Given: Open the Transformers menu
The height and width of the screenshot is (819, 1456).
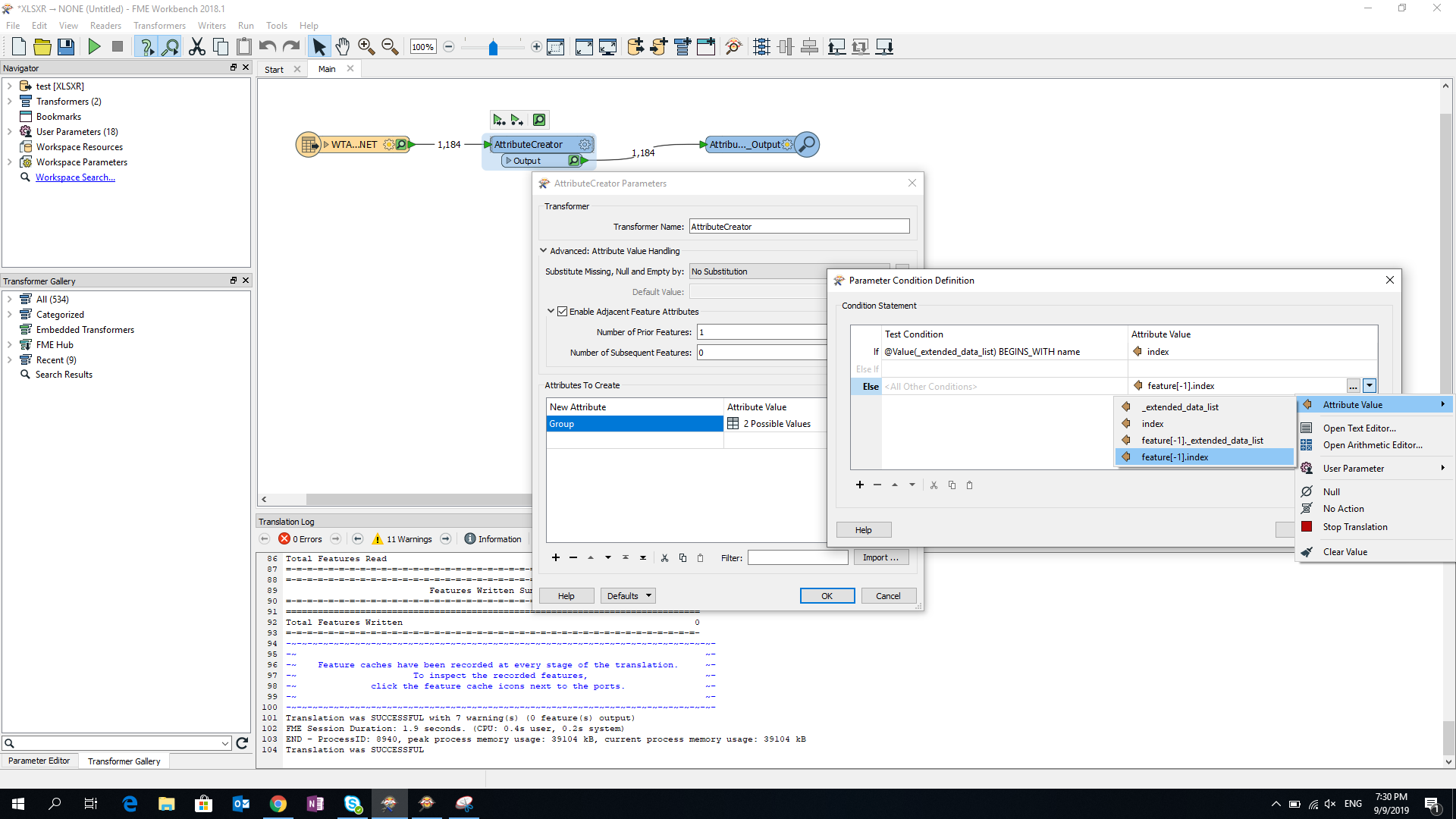Looking at the screenshot, I should click(x=159, y=26).
